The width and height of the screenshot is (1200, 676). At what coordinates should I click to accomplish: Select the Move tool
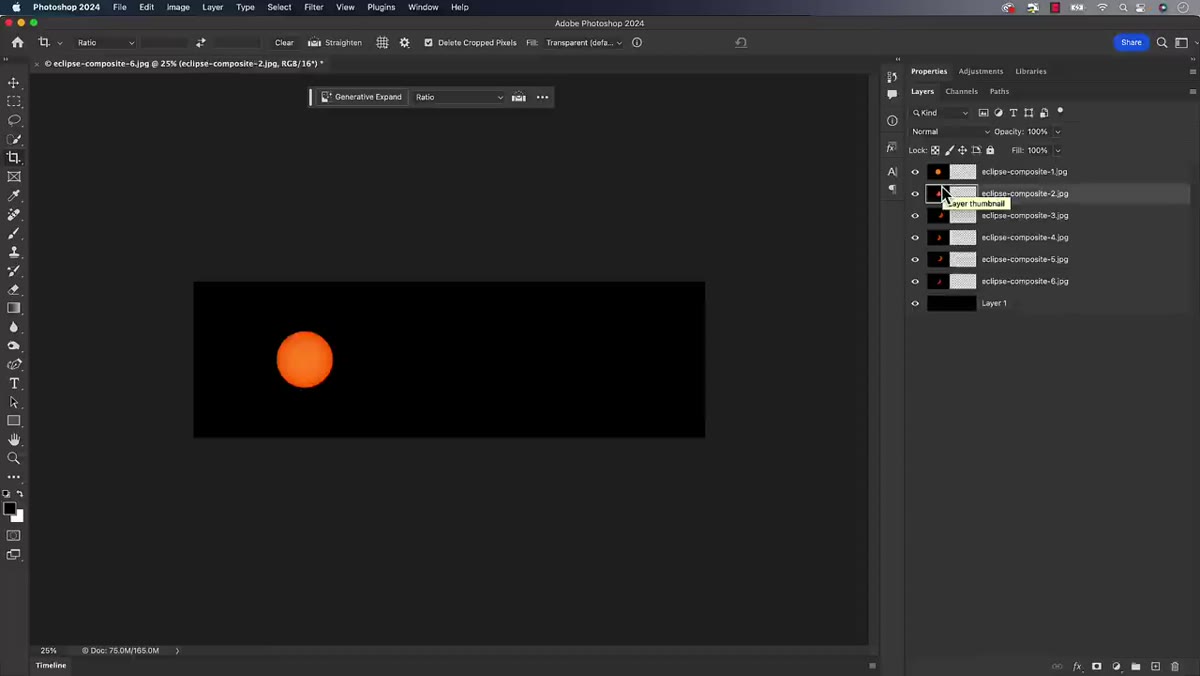(x=14, y=83)
